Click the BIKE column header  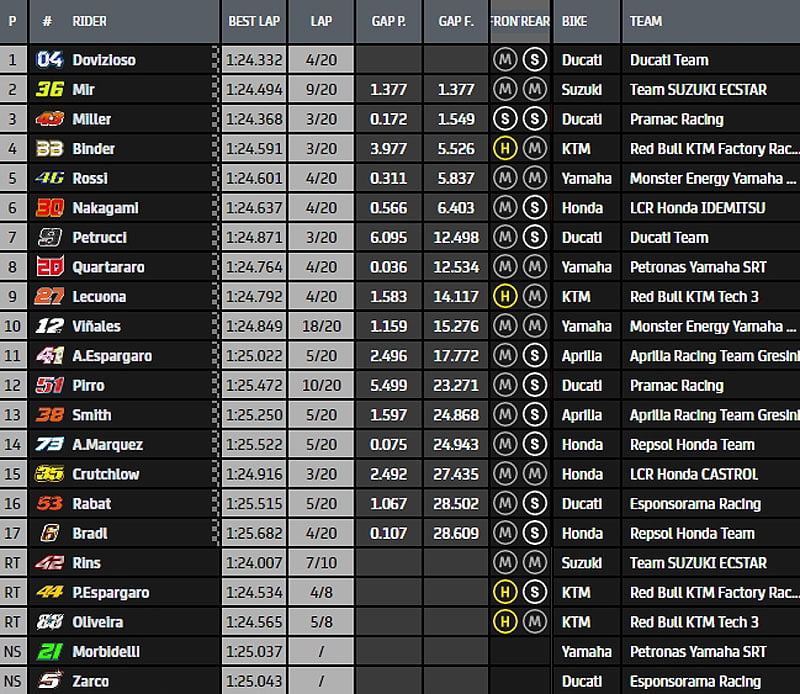(x=575, y=21)
